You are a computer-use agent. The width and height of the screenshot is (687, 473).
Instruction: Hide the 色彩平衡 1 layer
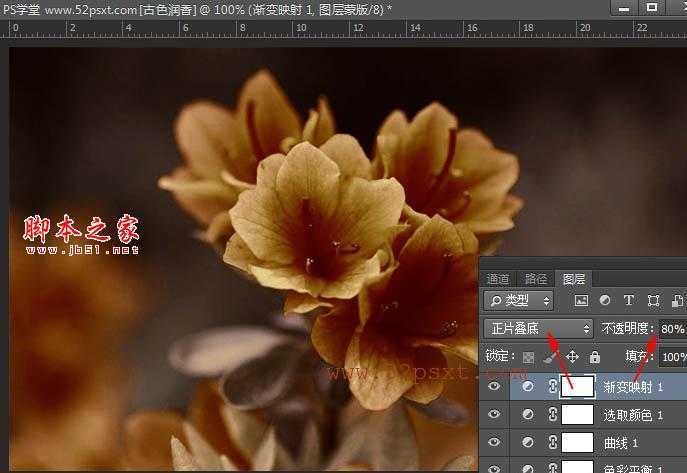click(x=494, y=469)
